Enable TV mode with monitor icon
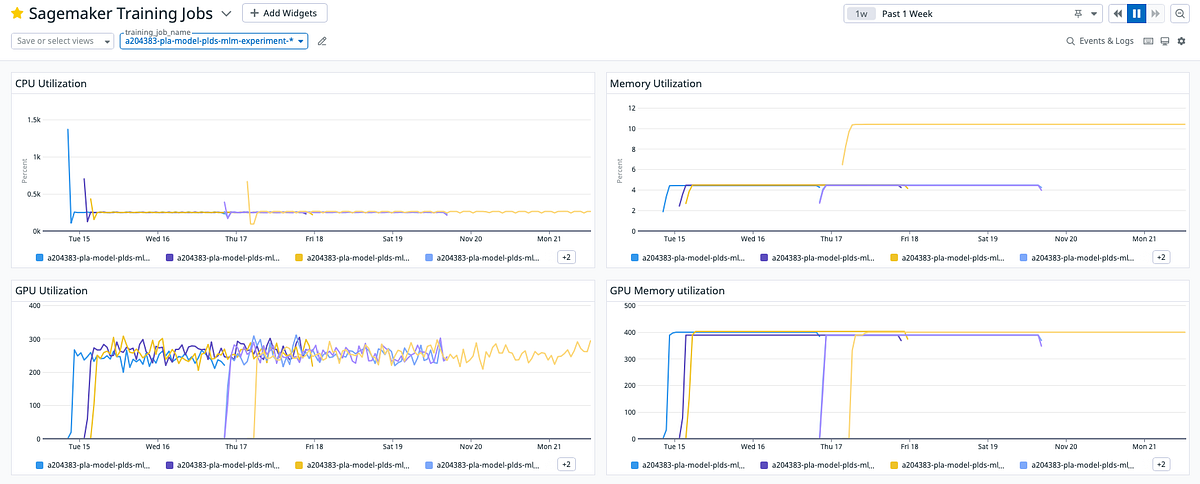 (1165, 41)
